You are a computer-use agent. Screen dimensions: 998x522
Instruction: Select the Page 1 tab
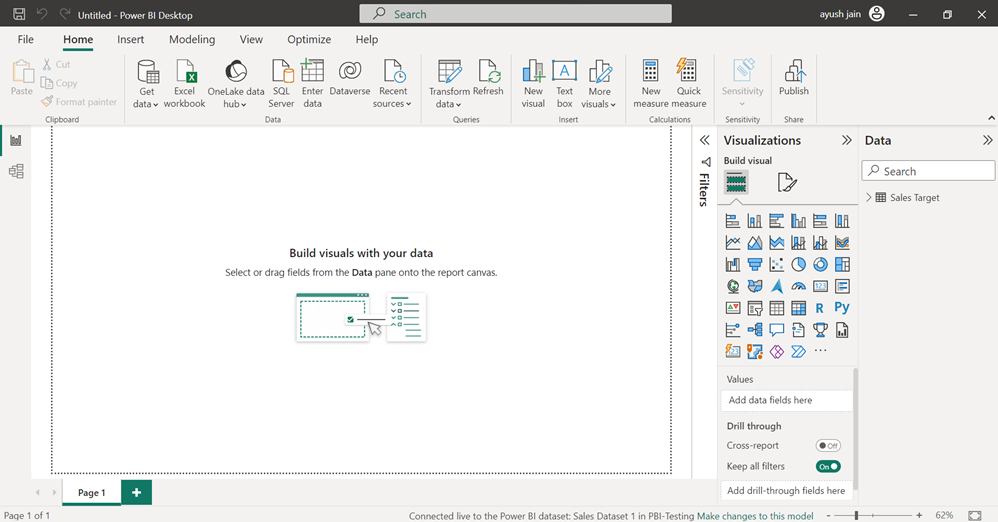click(x=92, y=493)
